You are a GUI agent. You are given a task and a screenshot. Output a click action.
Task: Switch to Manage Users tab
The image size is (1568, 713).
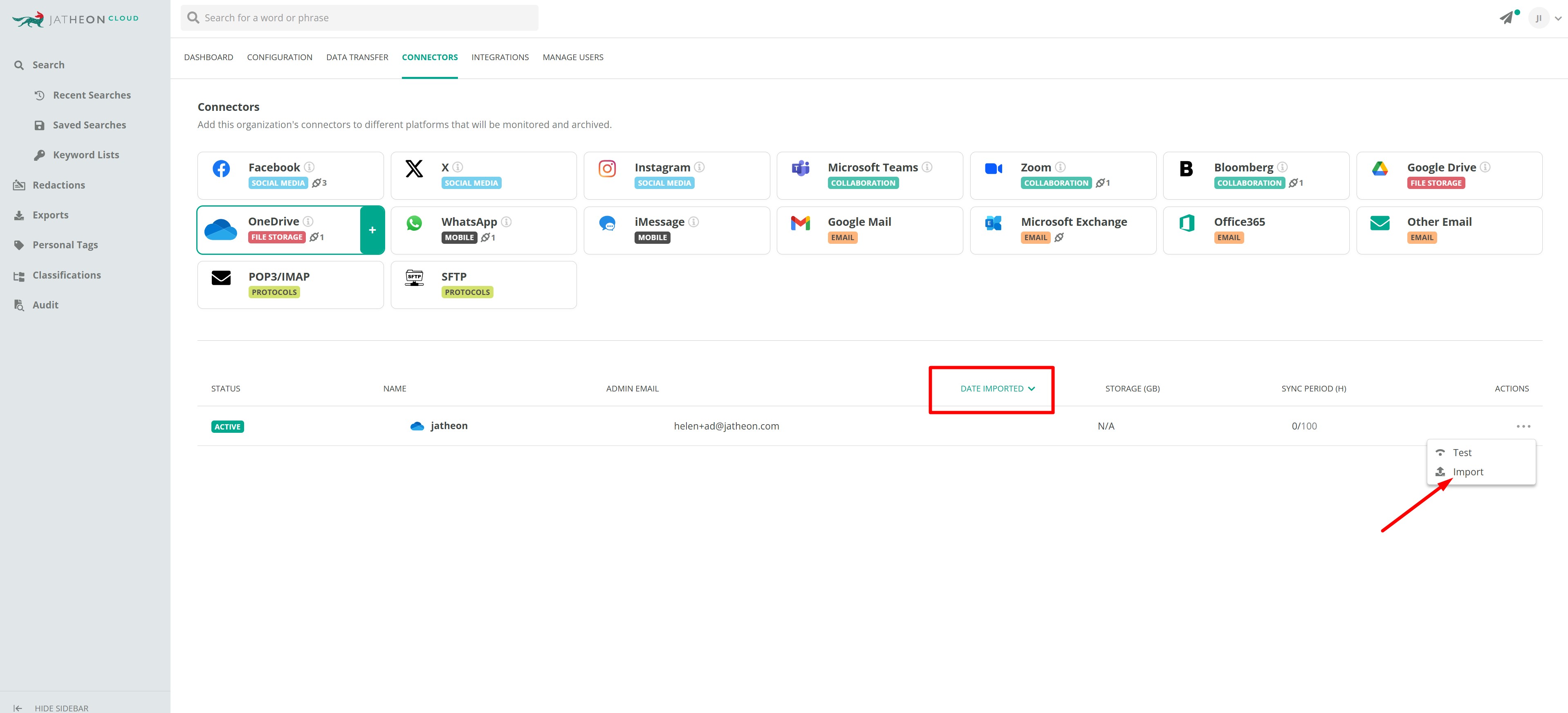[x=573, y=57]
